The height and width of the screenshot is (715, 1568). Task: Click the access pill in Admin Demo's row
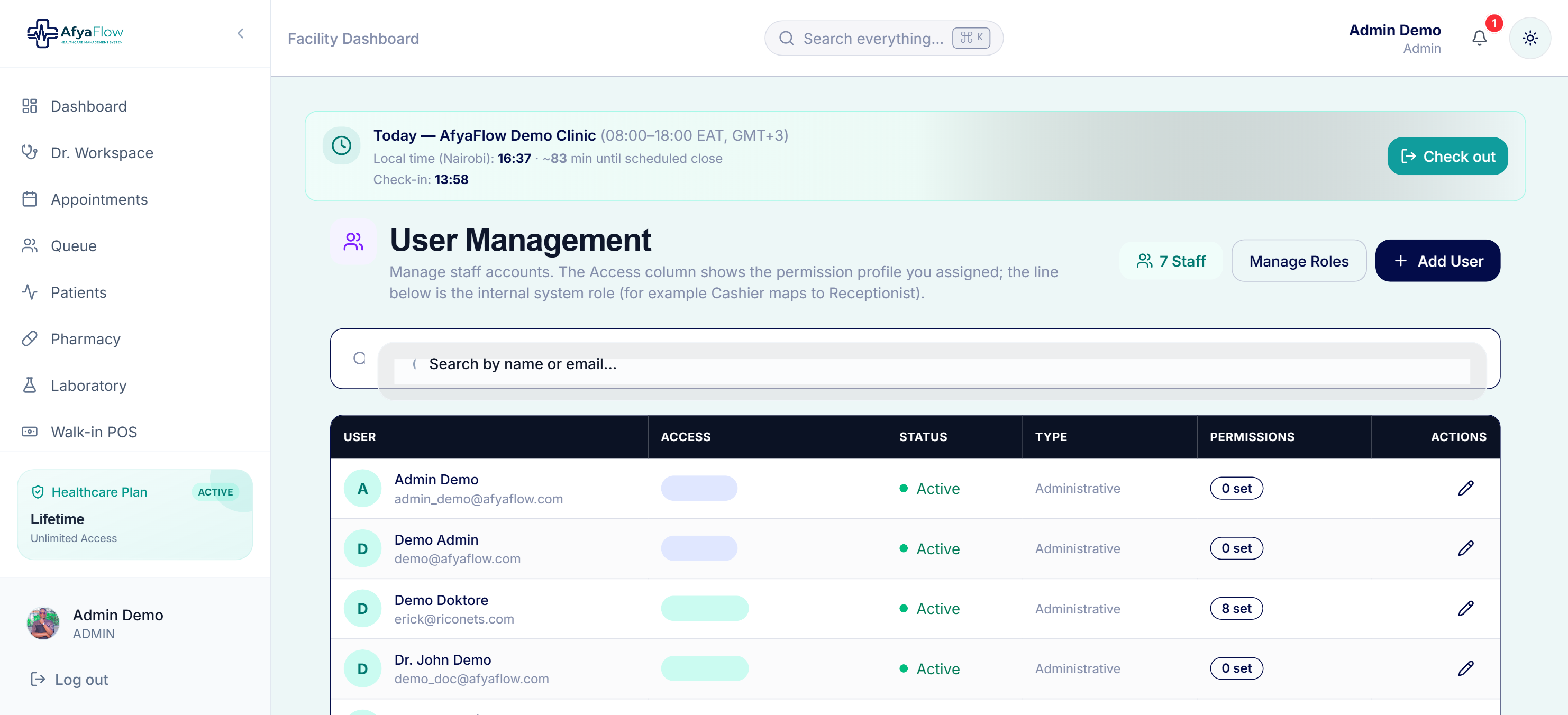click(x=699, y=489)
